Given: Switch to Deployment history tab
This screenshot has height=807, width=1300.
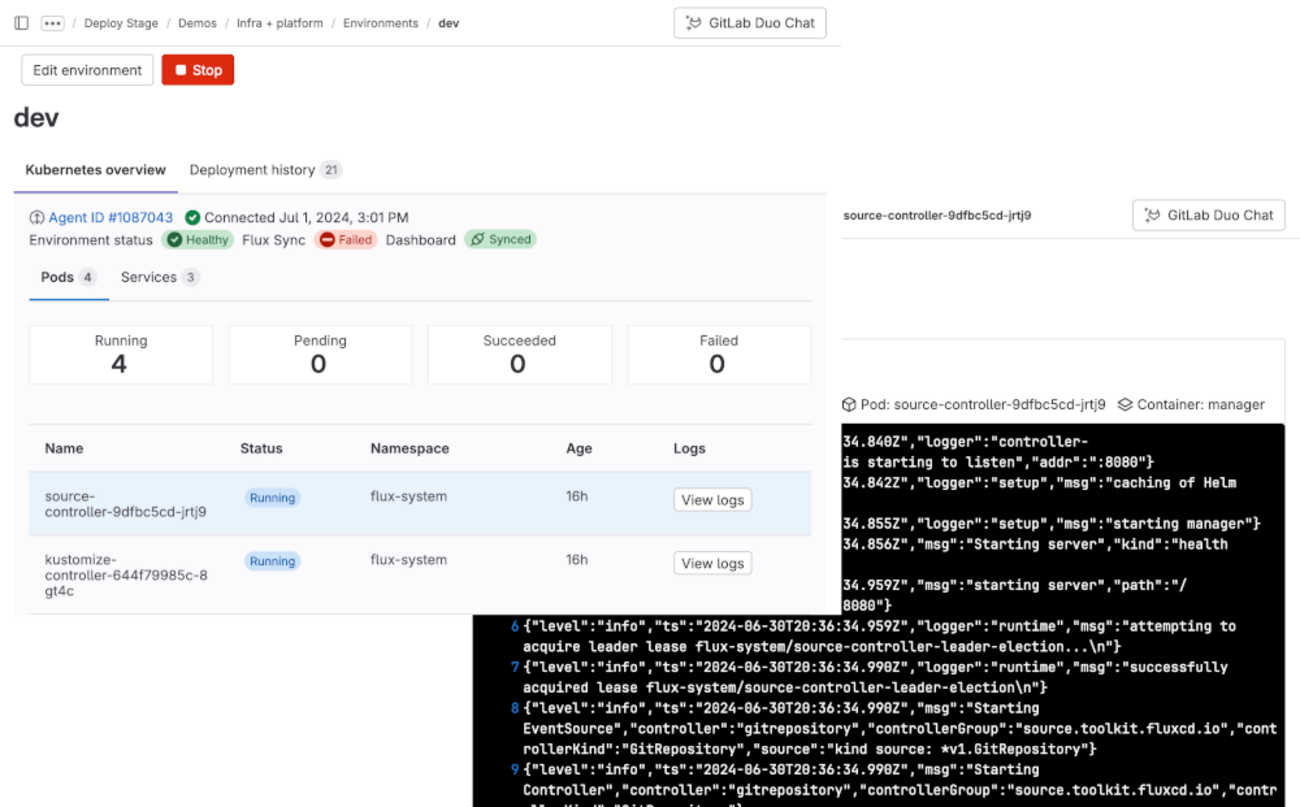Looking at the screenshot, I should (x=265, y=170).
